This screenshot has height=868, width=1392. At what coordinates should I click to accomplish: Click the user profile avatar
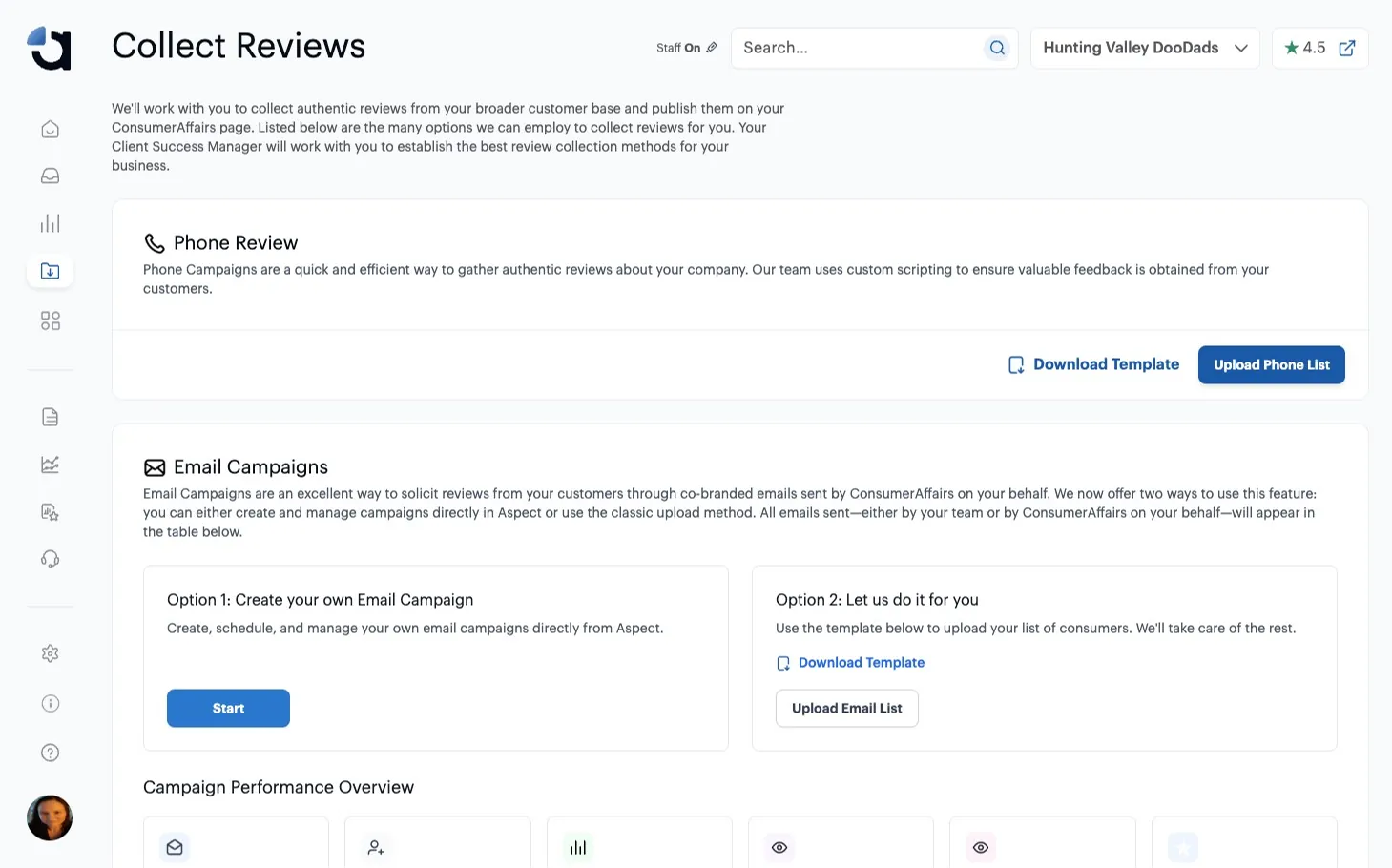click(x=50, y=817)
